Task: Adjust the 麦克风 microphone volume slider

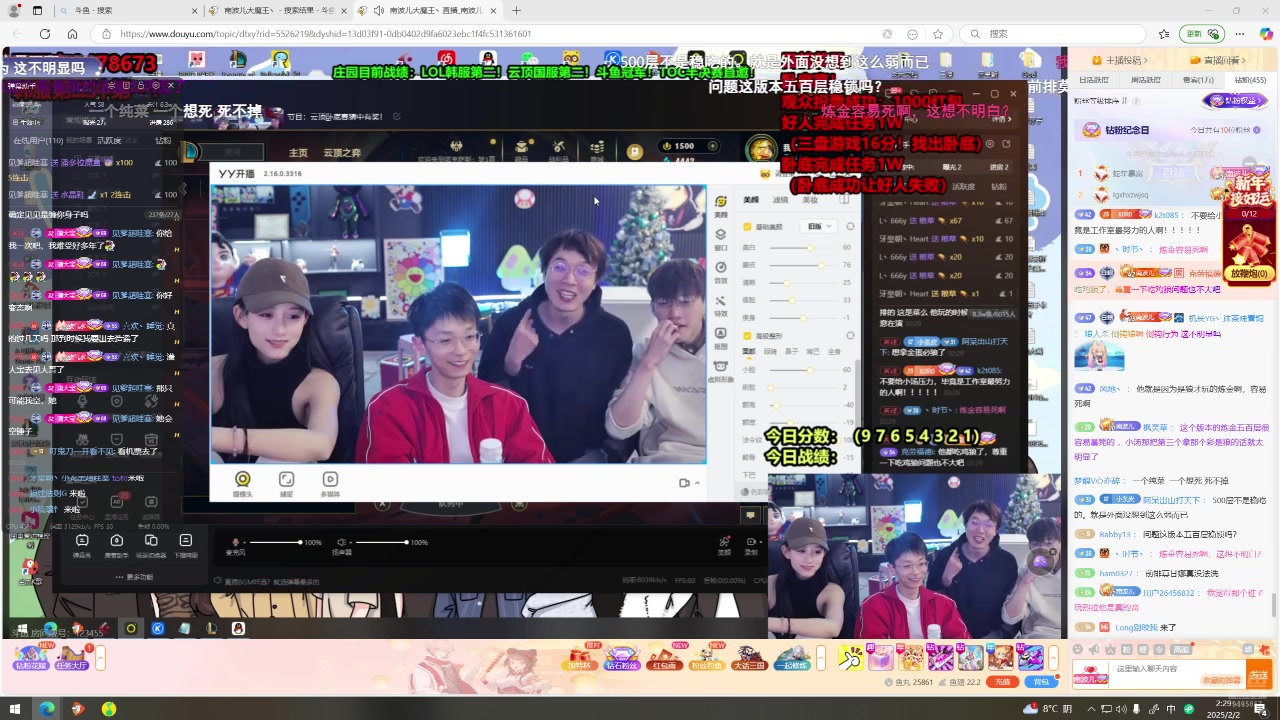Action: (x=275, y=542)
